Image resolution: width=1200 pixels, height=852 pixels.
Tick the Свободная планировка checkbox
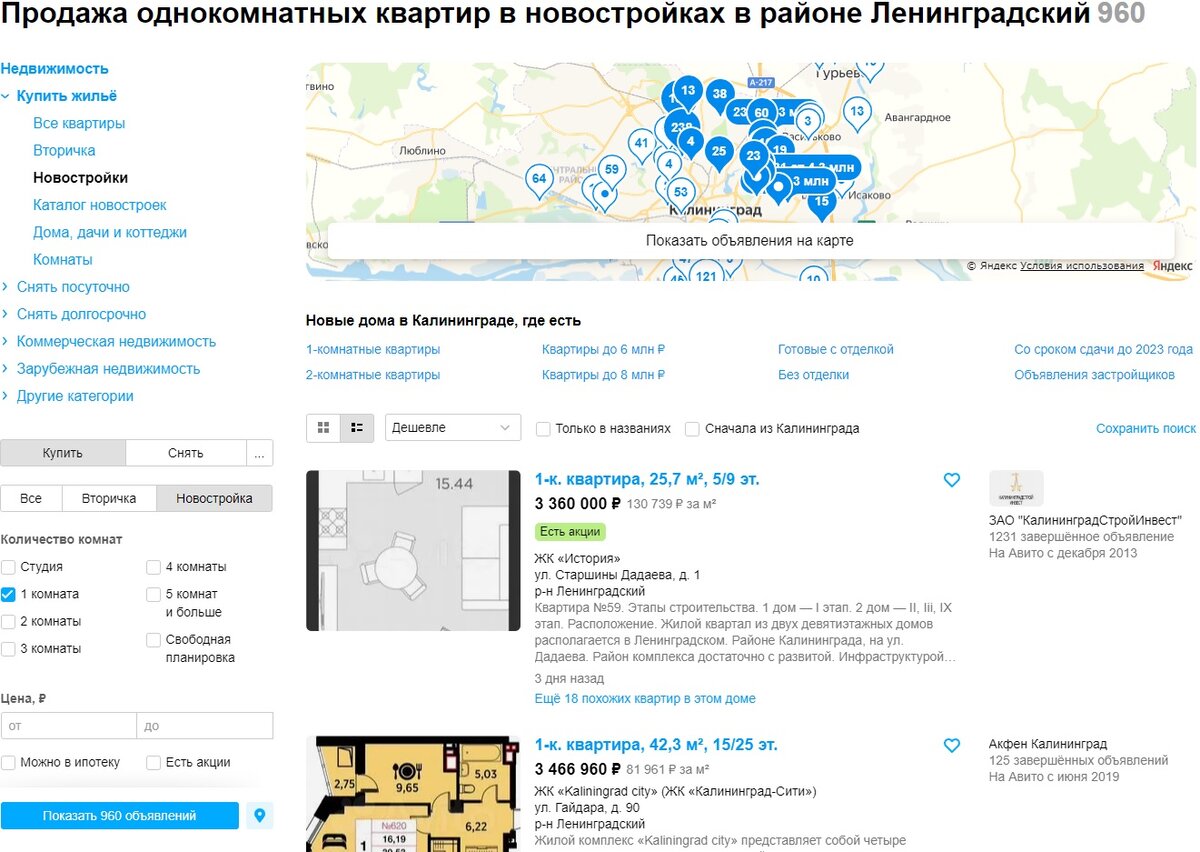click(153, 640)
